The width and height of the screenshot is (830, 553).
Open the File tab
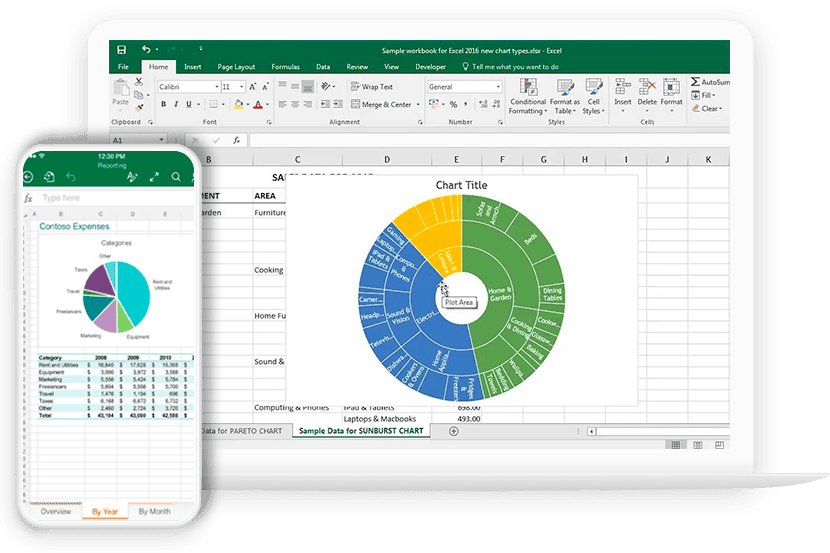(123, 67)
